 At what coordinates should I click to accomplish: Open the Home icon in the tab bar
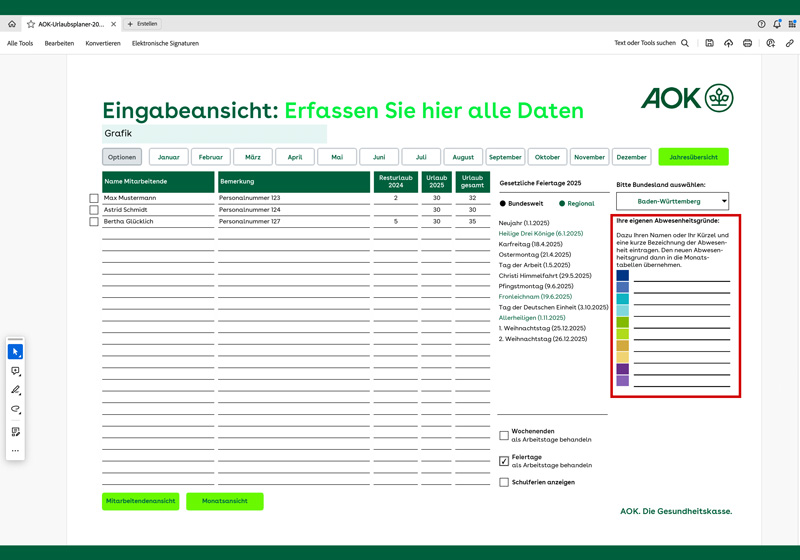12,24
